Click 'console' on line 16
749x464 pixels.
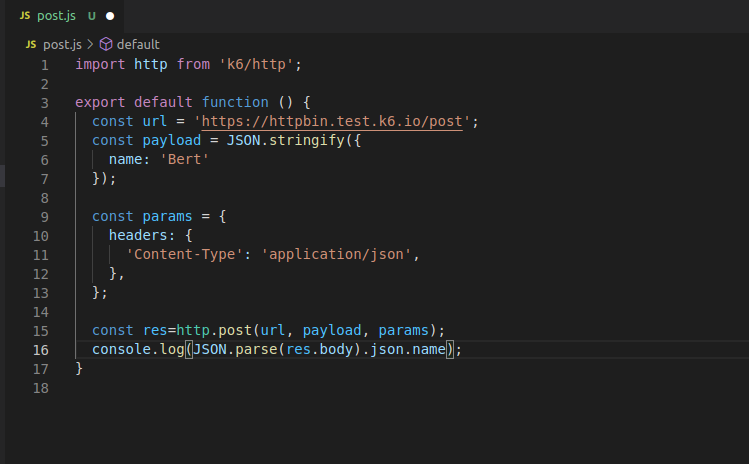click(x=121, y=349)
